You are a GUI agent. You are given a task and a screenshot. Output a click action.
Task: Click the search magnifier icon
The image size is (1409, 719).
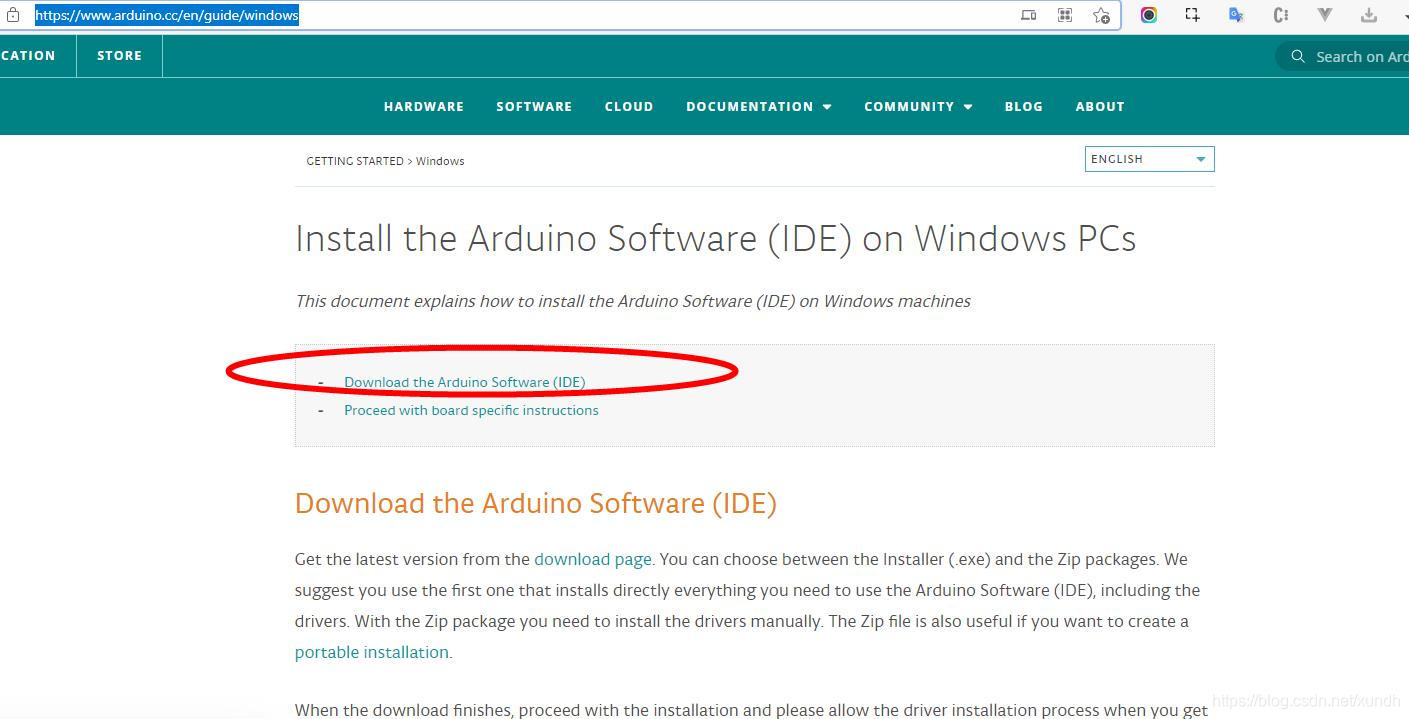tap(1298, 56)
